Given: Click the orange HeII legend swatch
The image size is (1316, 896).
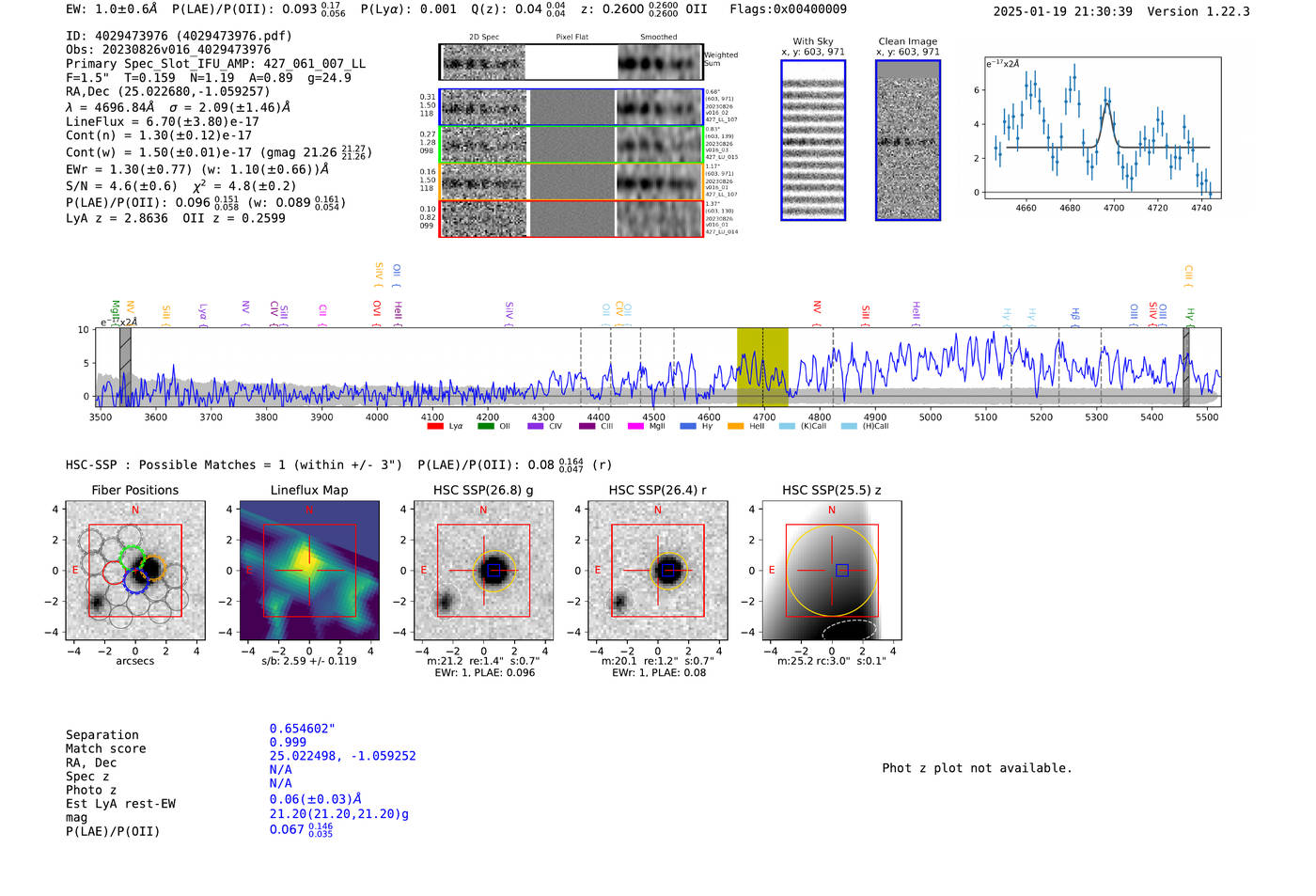Looking at the screenshot, I should click(735, 427).
